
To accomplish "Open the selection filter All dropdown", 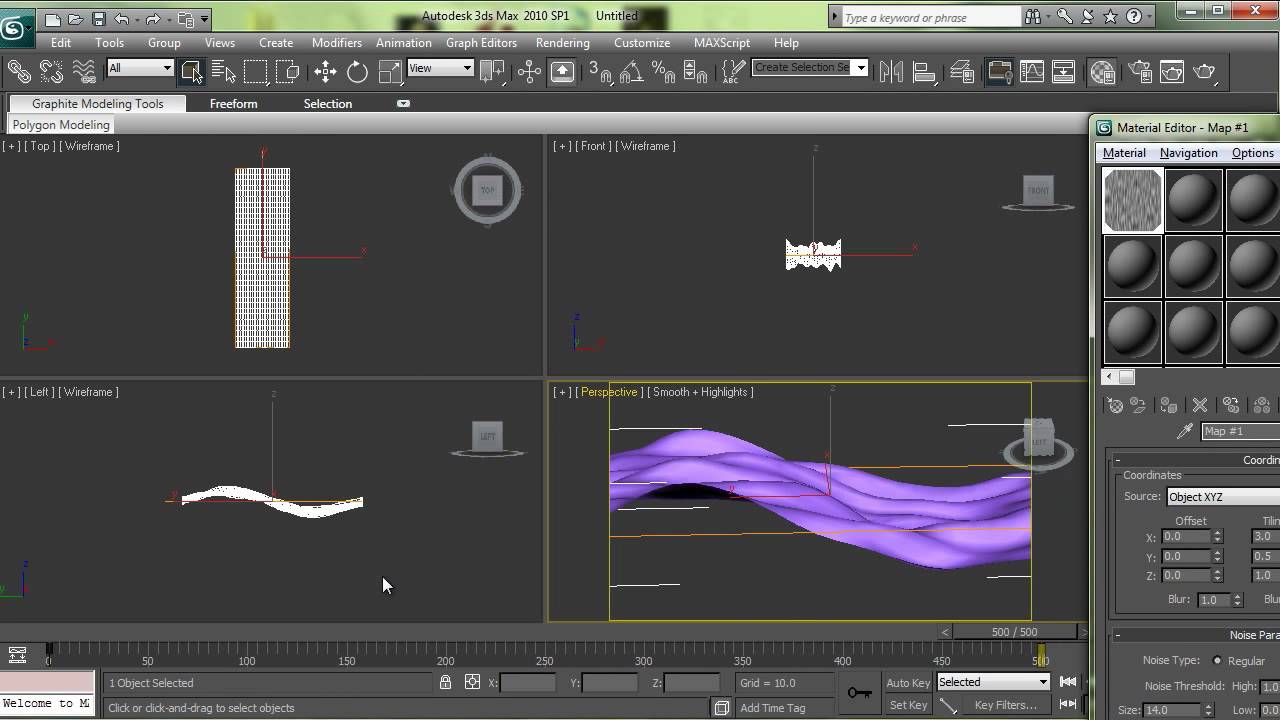I will click(x=140, y=68).
